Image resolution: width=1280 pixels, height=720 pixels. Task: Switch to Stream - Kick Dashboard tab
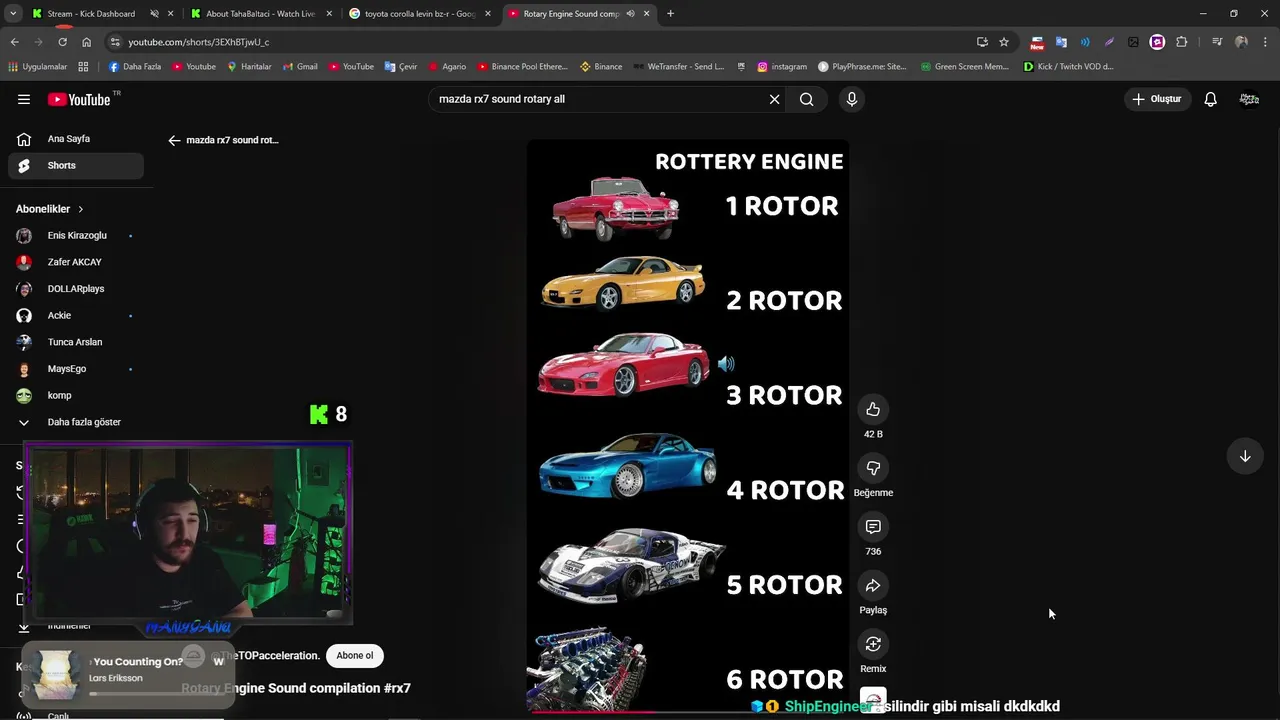pos(91,14)
